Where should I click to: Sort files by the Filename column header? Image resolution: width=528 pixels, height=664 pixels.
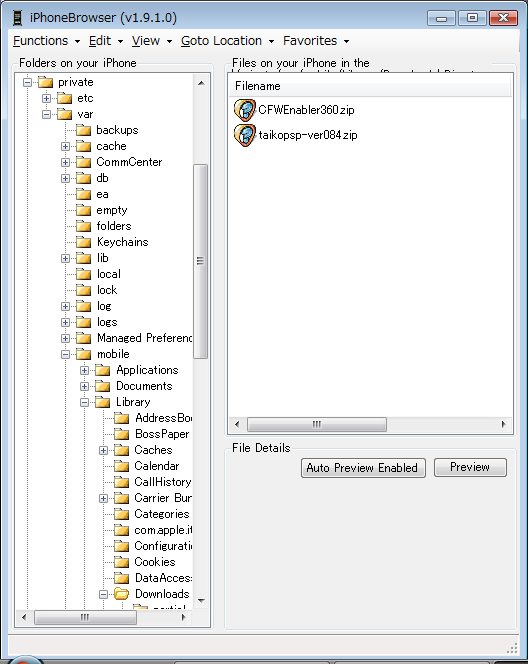coord(370,86)
